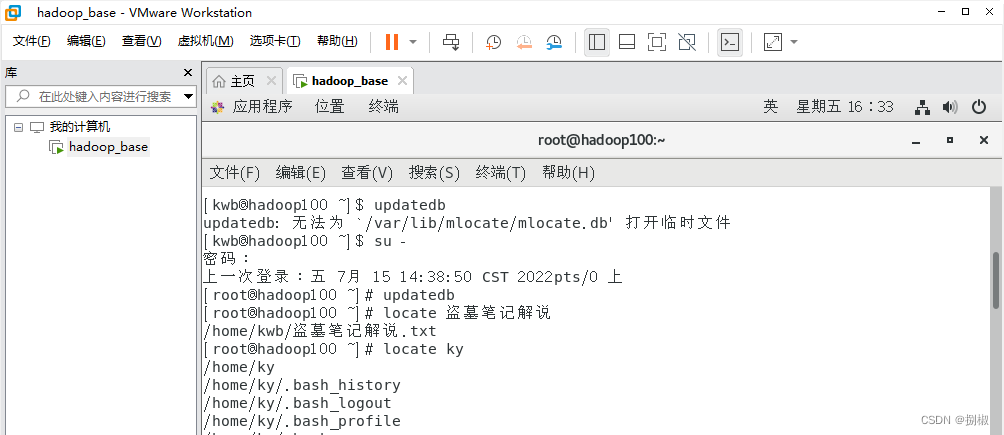
Task: Click the 星期五 16:33 clock
Action: [845, 107]
